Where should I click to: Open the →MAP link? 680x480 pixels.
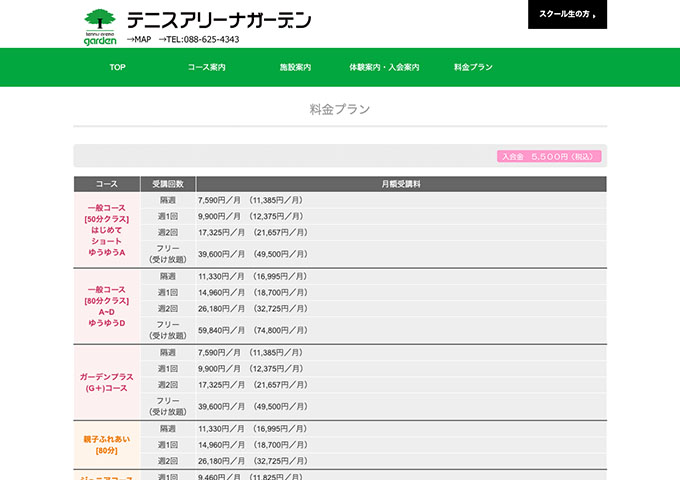[x=139, y=39]
